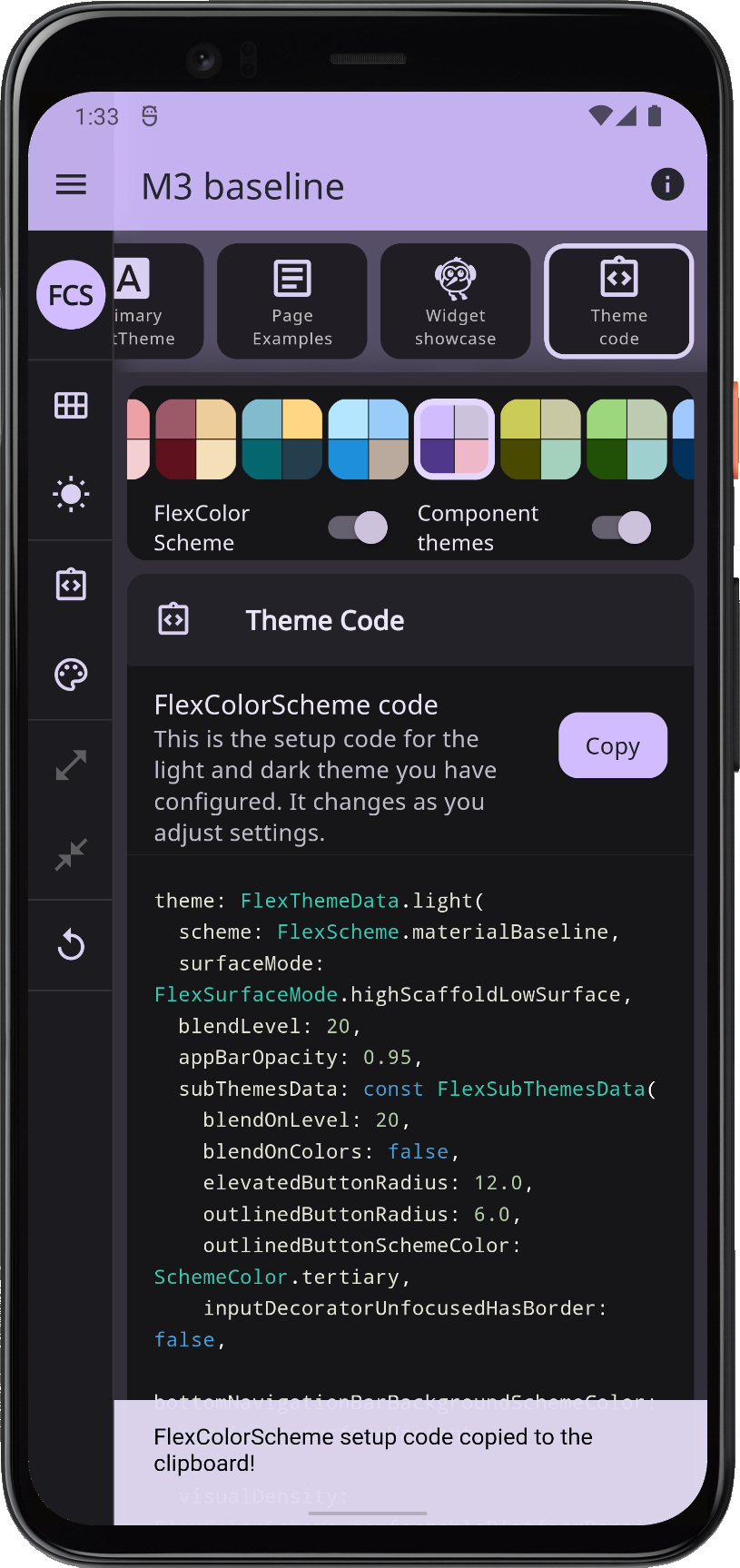Open the code clipboard icon in sidebar

71,585
